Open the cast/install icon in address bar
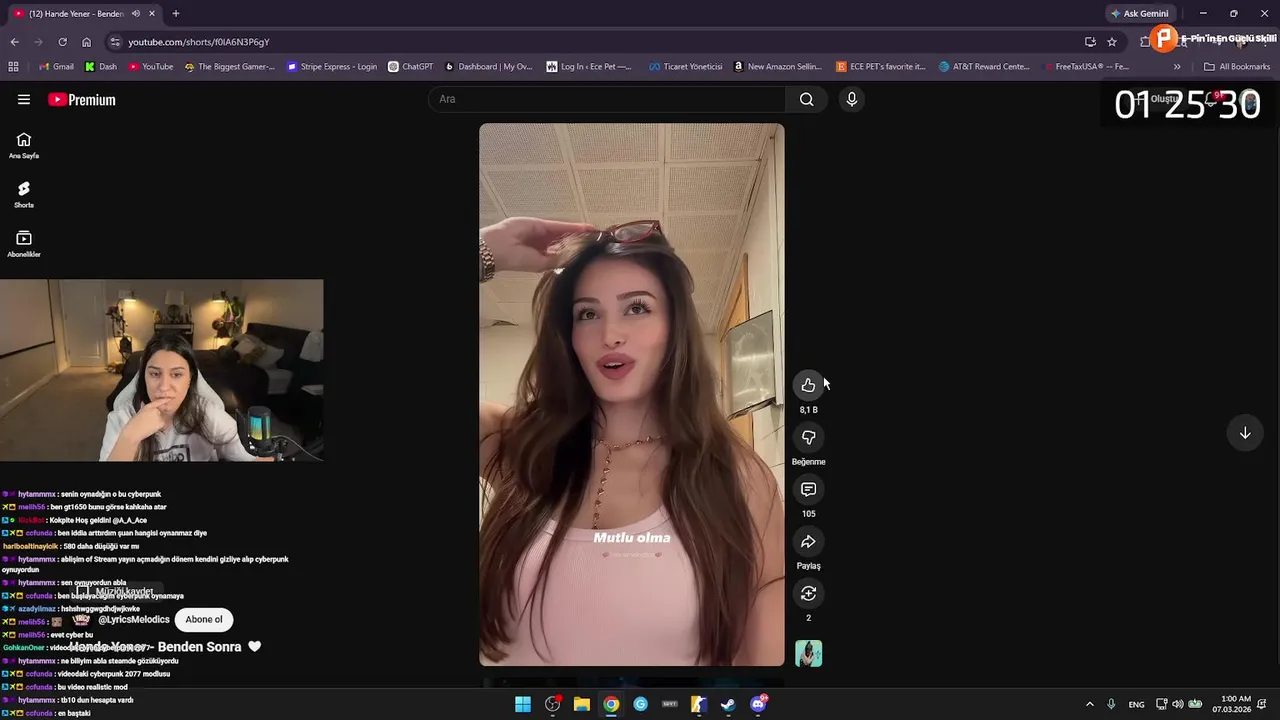Image resolution: width=1280 pixels, height=720 pixels. tap(1090, 42)
